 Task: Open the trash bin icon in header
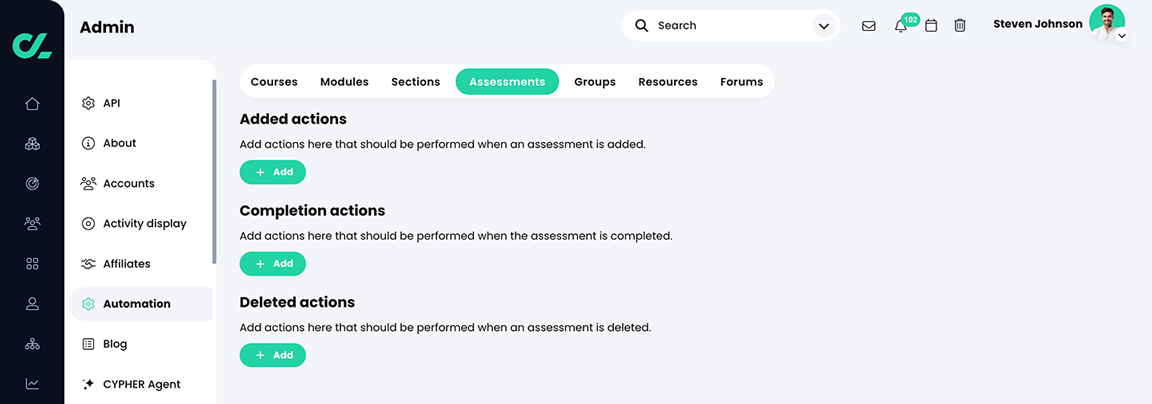point(960,26)
